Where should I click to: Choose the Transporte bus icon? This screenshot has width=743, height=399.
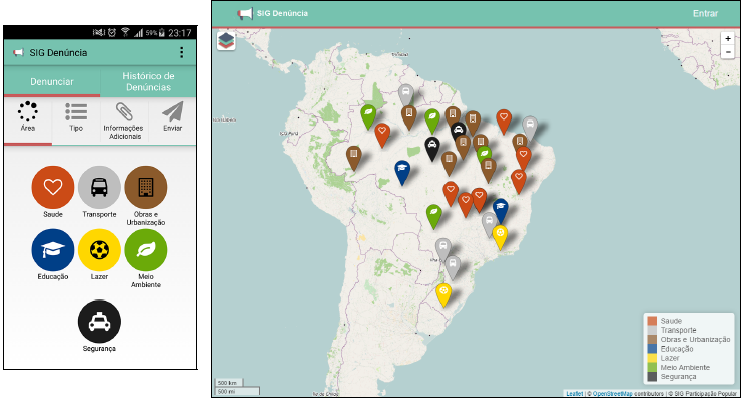pyautogui.click(x=99, y=187)
